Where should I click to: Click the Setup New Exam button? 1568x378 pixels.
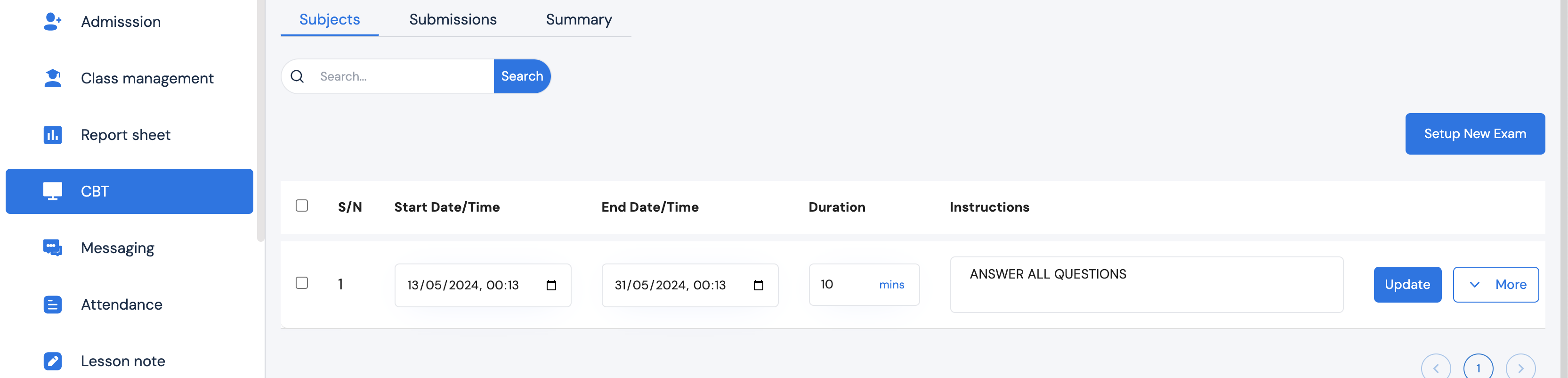tap(1474, 133)
